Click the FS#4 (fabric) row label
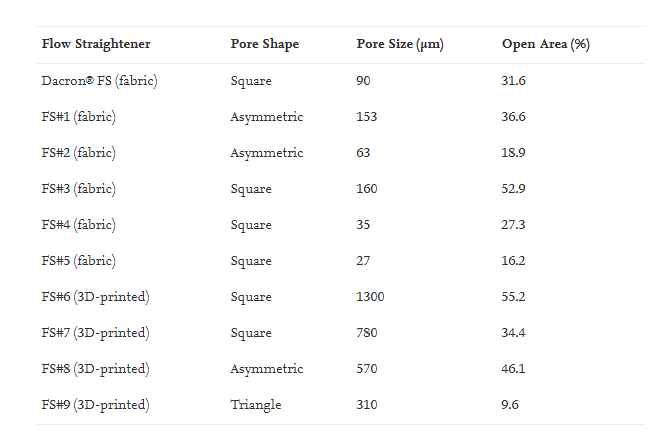This screenshot has width=657, height=437. (79, 225)
